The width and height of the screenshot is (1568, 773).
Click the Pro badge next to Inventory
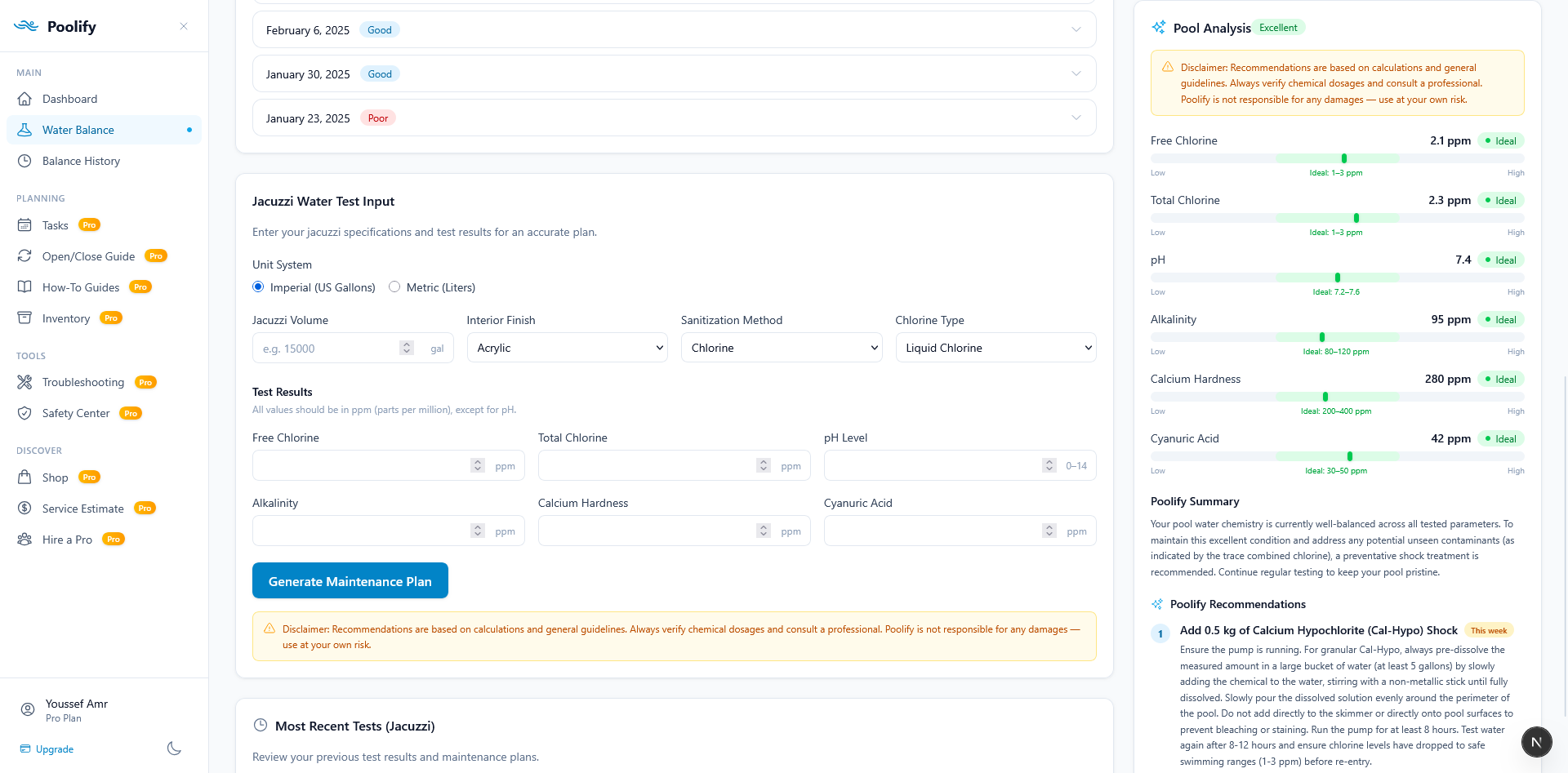pos(111,318)
